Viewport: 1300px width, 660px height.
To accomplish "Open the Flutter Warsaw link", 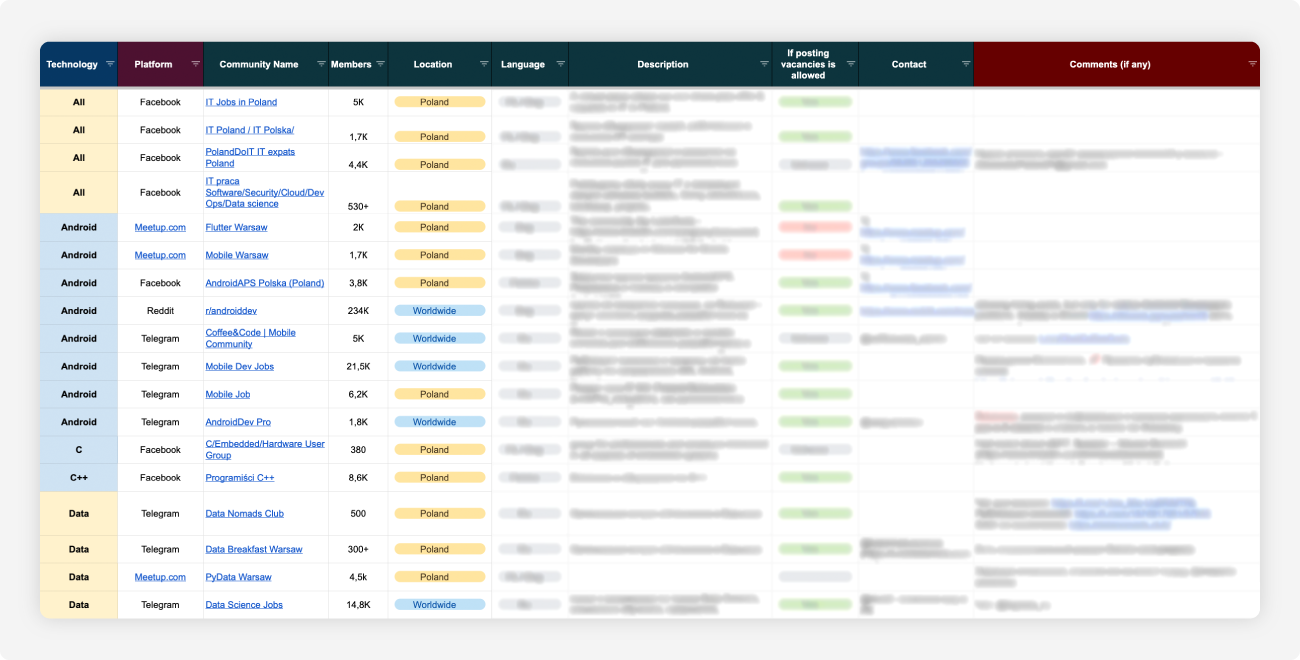I will tap(236, 227).
